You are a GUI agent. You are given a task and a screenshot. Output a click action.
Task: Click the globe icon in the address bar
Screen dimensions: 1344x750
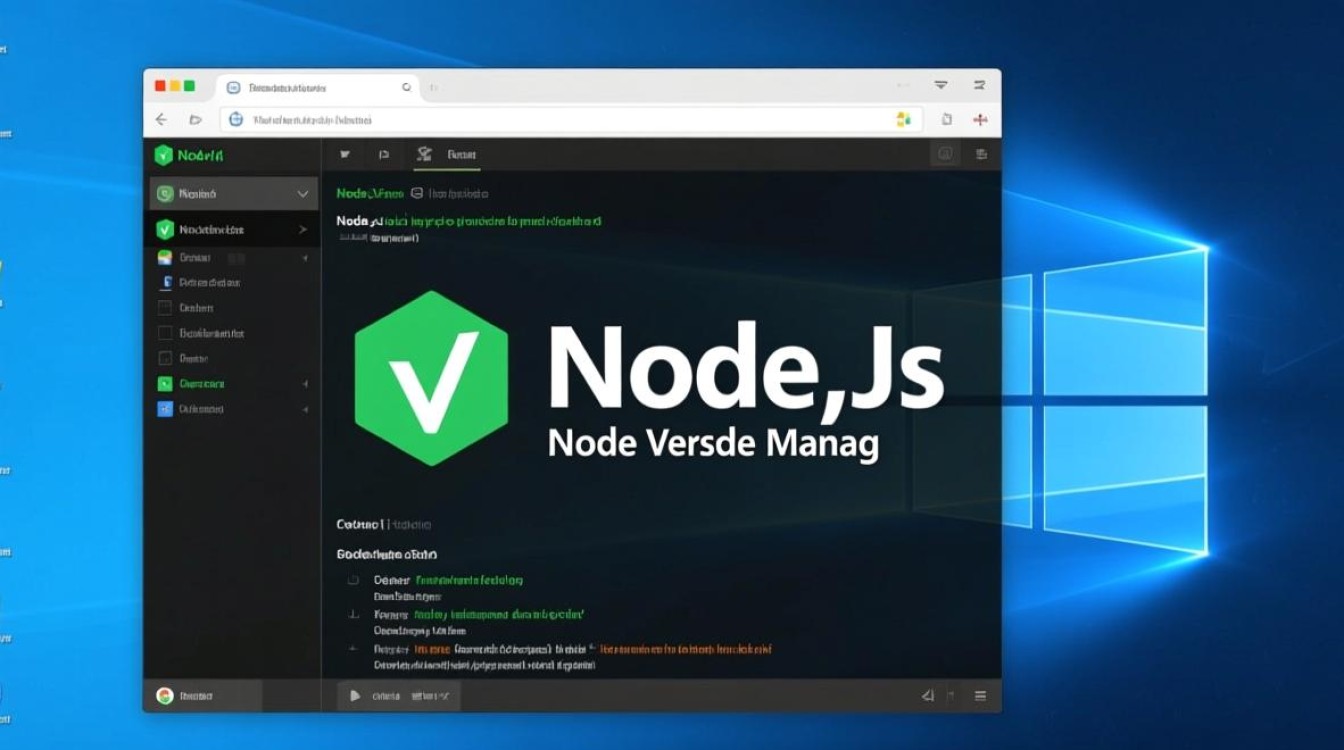(x=236, y=119)
